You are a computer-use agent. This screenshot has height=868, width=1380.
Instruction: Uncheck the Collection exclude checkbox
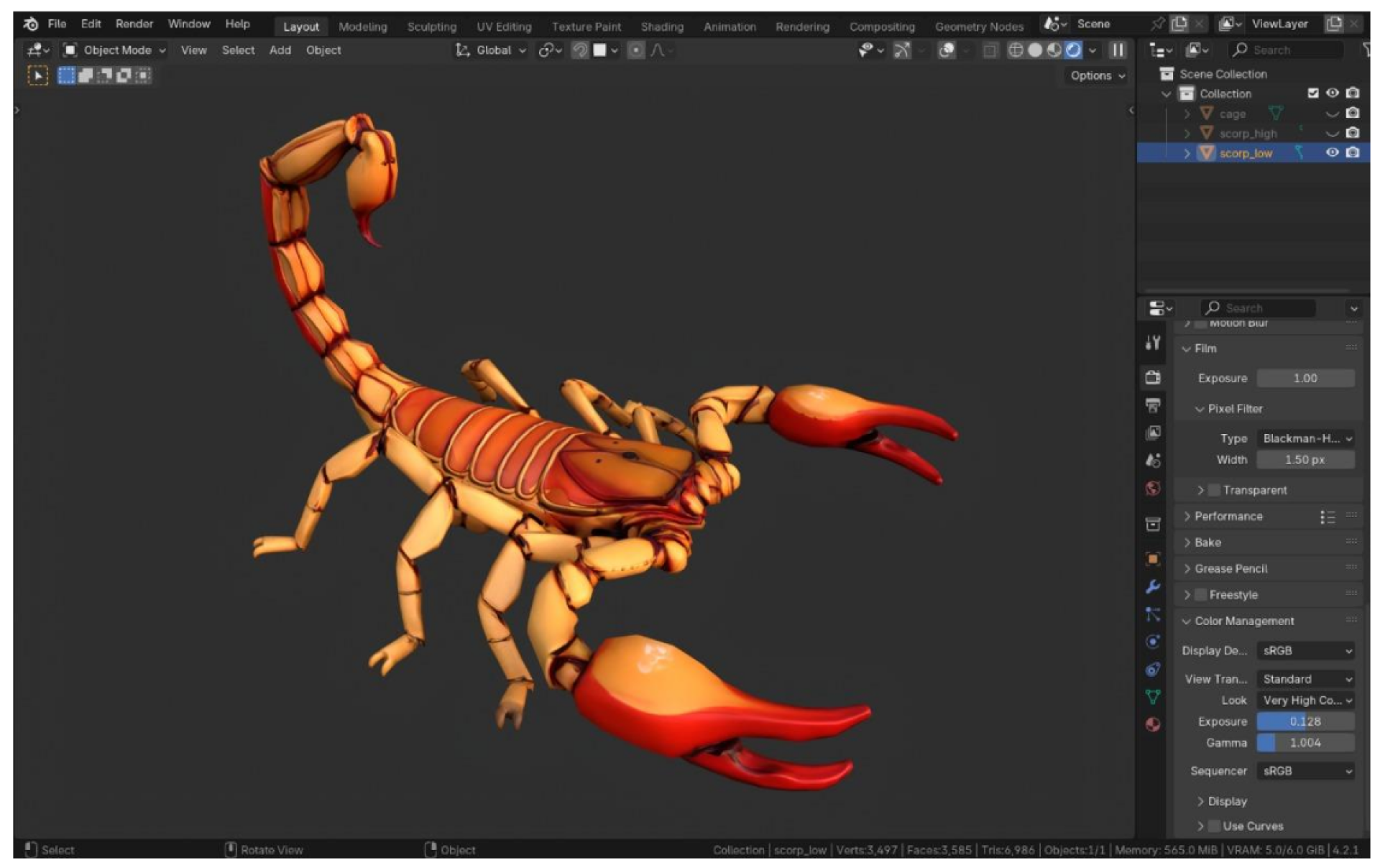tap(1312, 93)
